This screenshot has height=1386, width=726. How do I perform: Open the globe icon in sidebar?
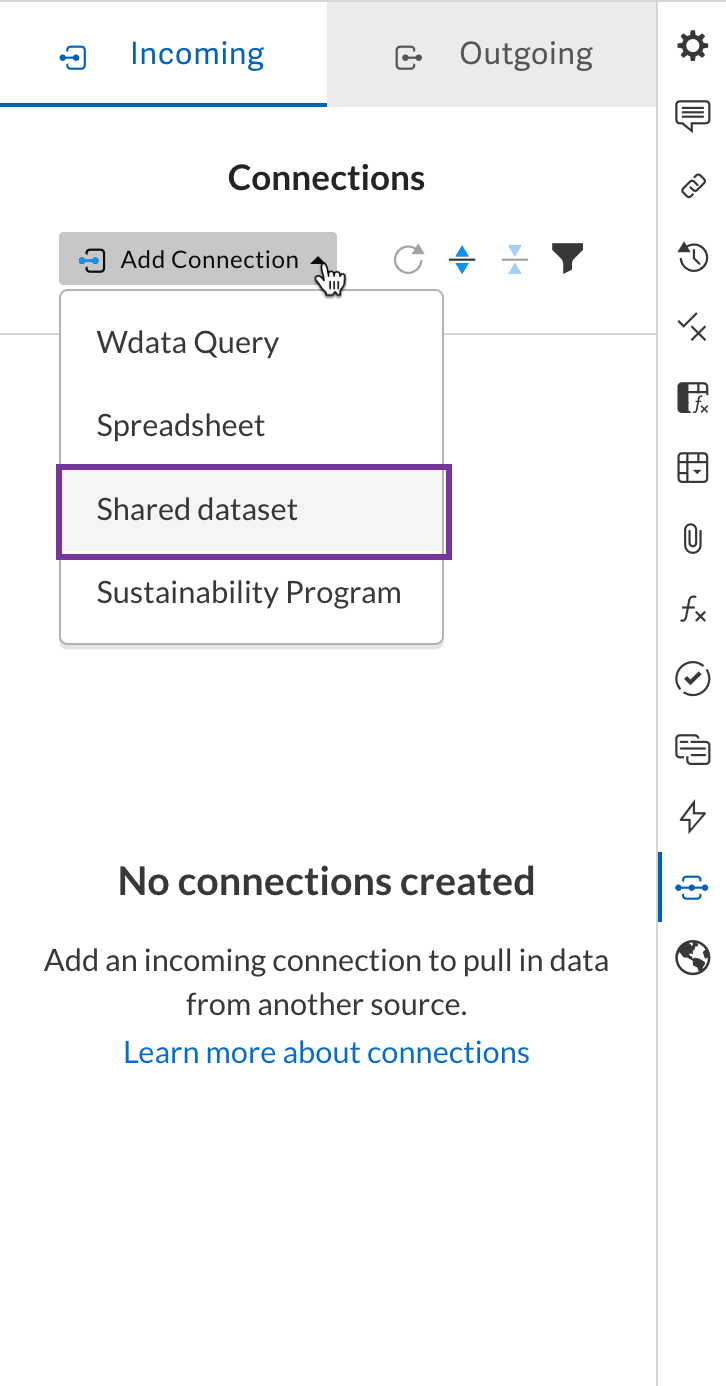[x=692, y=957]
